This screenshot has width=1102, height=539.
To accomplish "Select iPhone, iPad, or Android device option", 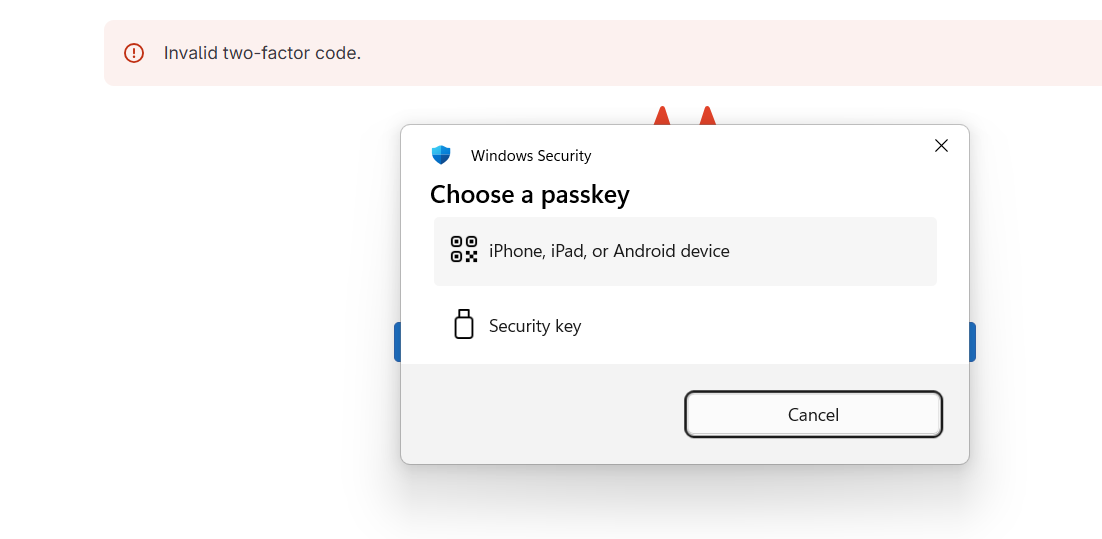I will (x=609, y=251).
